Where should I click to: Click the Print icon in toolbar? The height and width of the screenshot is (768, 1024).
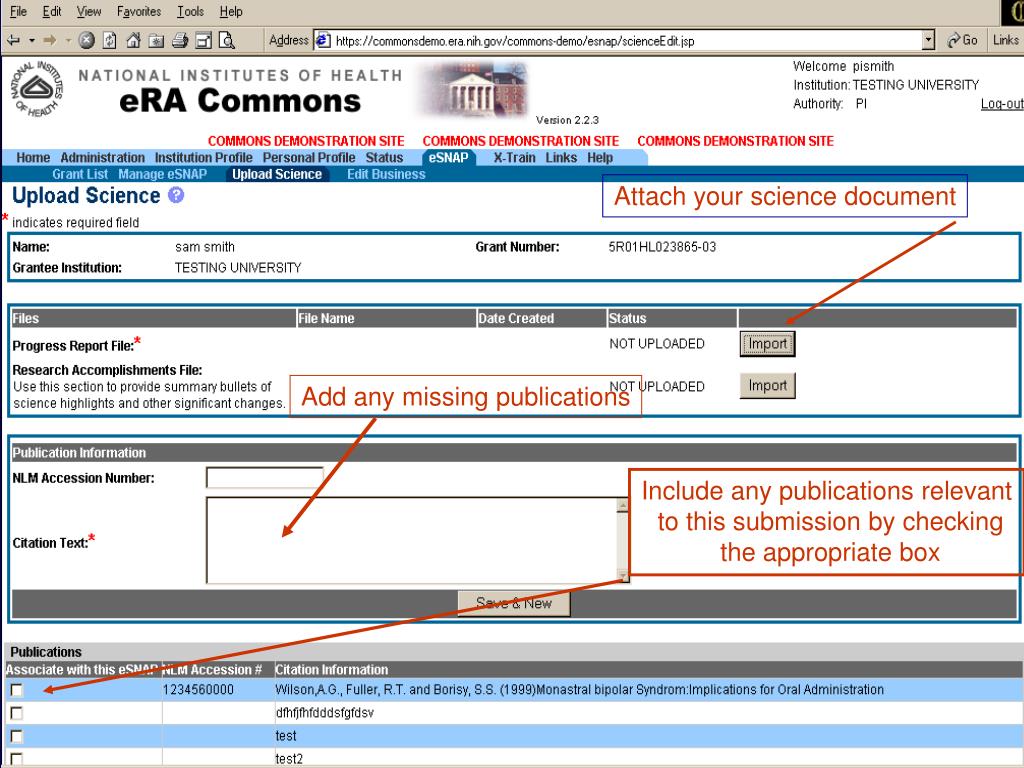pyautogui.click(x=180, y=40)
